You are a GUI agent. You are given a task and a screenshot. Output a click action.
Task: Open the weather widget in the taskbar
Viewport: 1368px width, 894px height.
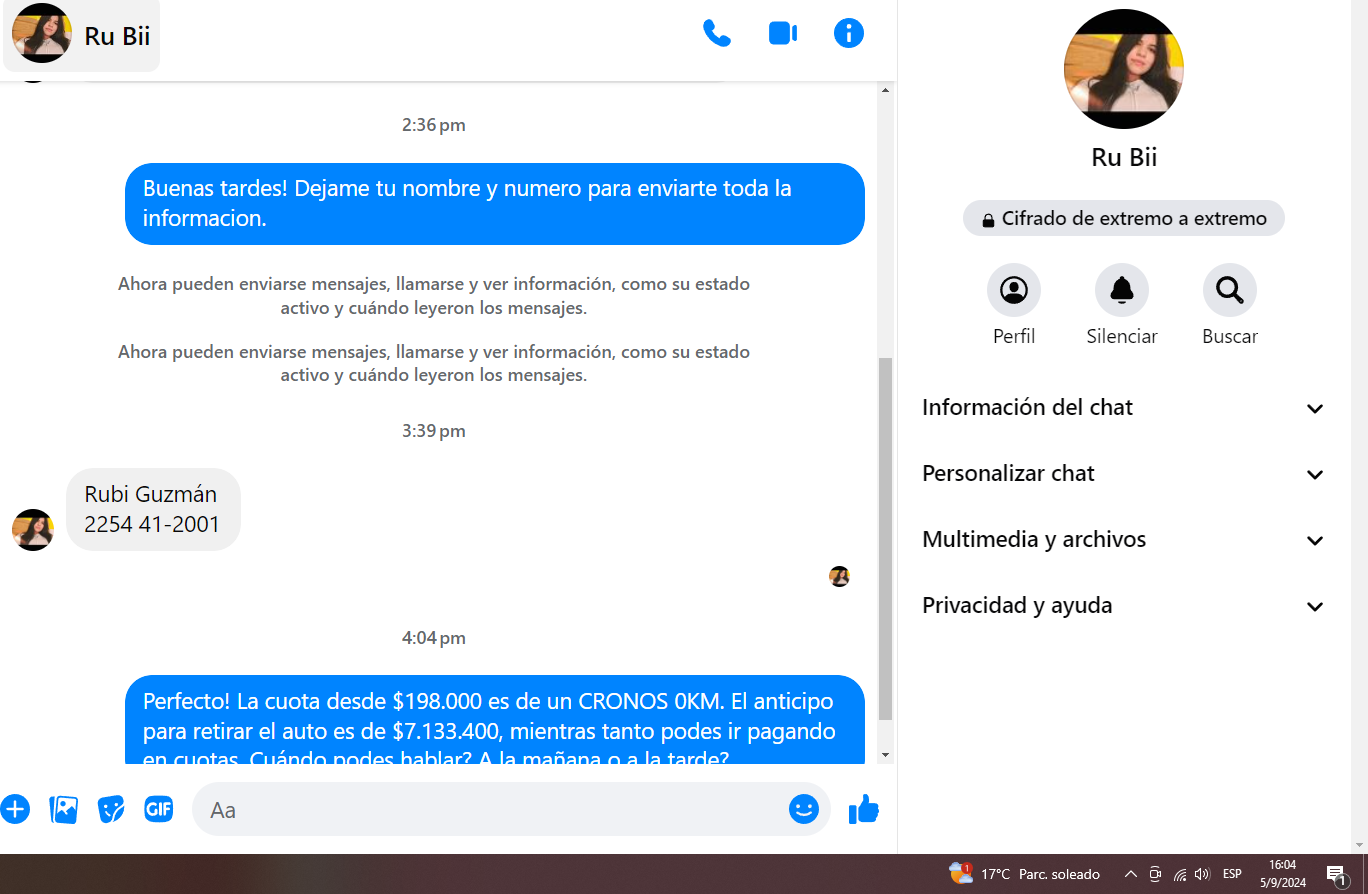[1025, 874]
